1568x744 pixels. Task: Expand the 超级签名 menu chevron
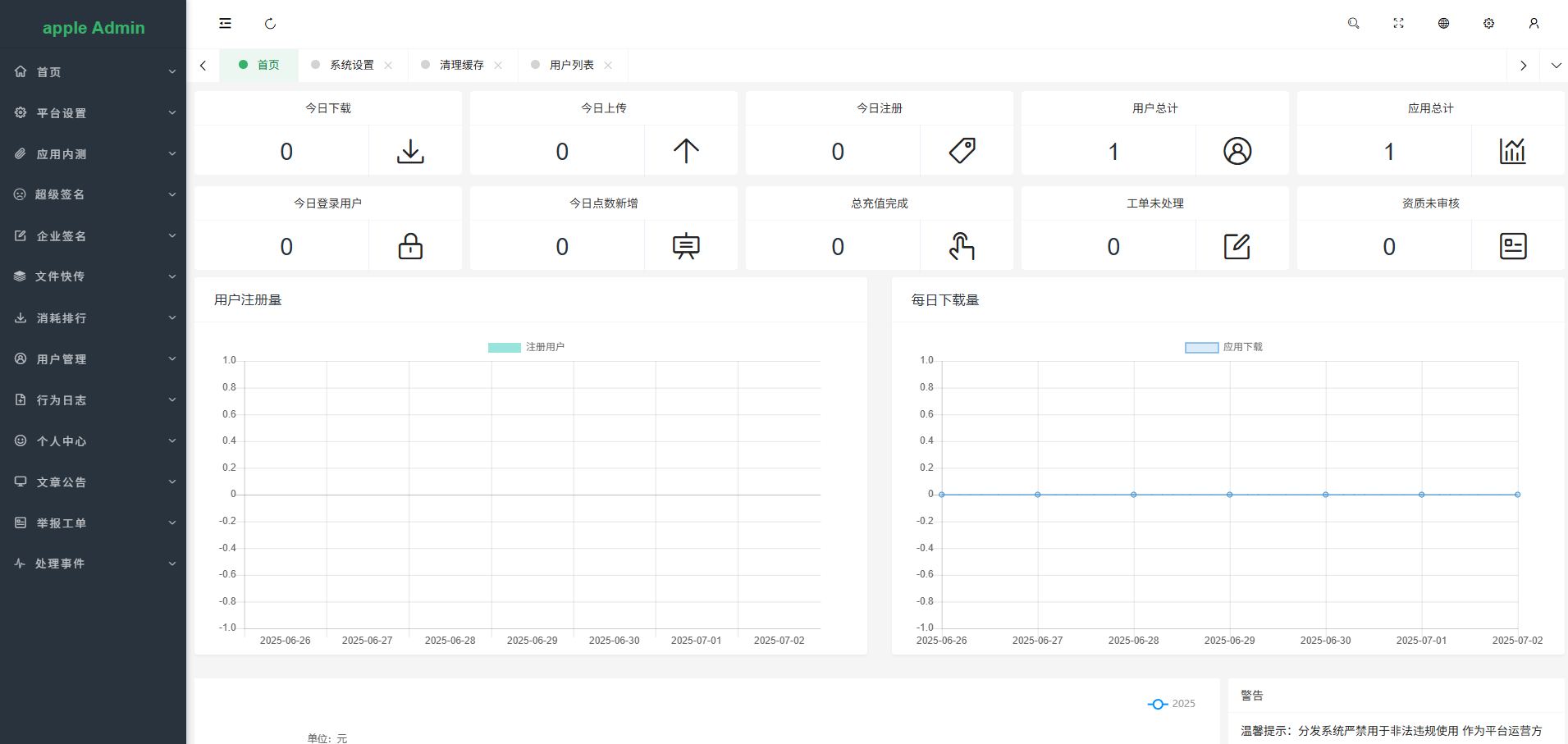coord(172,194)
